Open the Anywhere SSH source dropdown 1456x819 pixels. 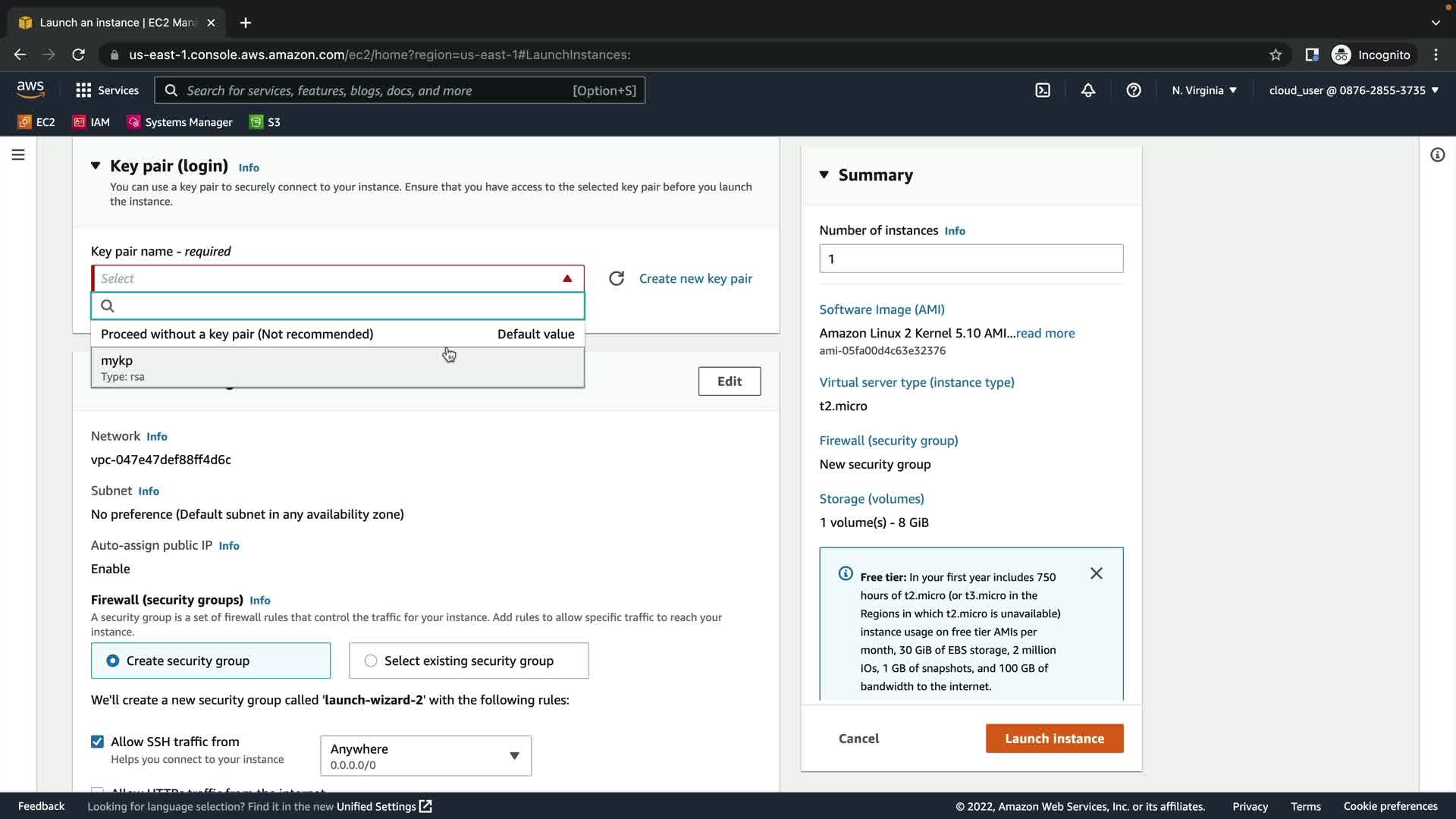[425, 755]
